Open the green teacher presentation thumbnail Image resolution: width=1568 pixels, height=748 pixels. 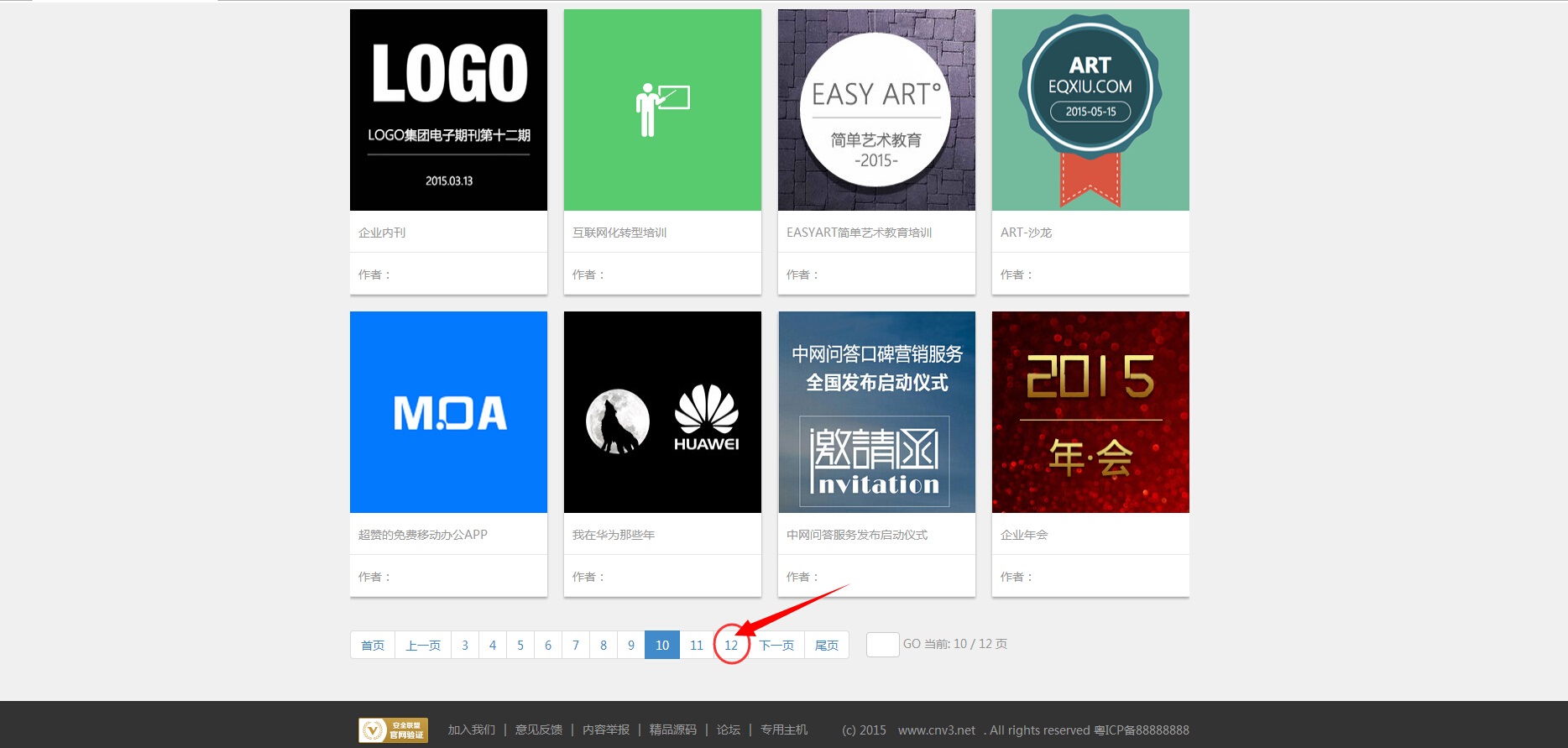pos(662,110)
